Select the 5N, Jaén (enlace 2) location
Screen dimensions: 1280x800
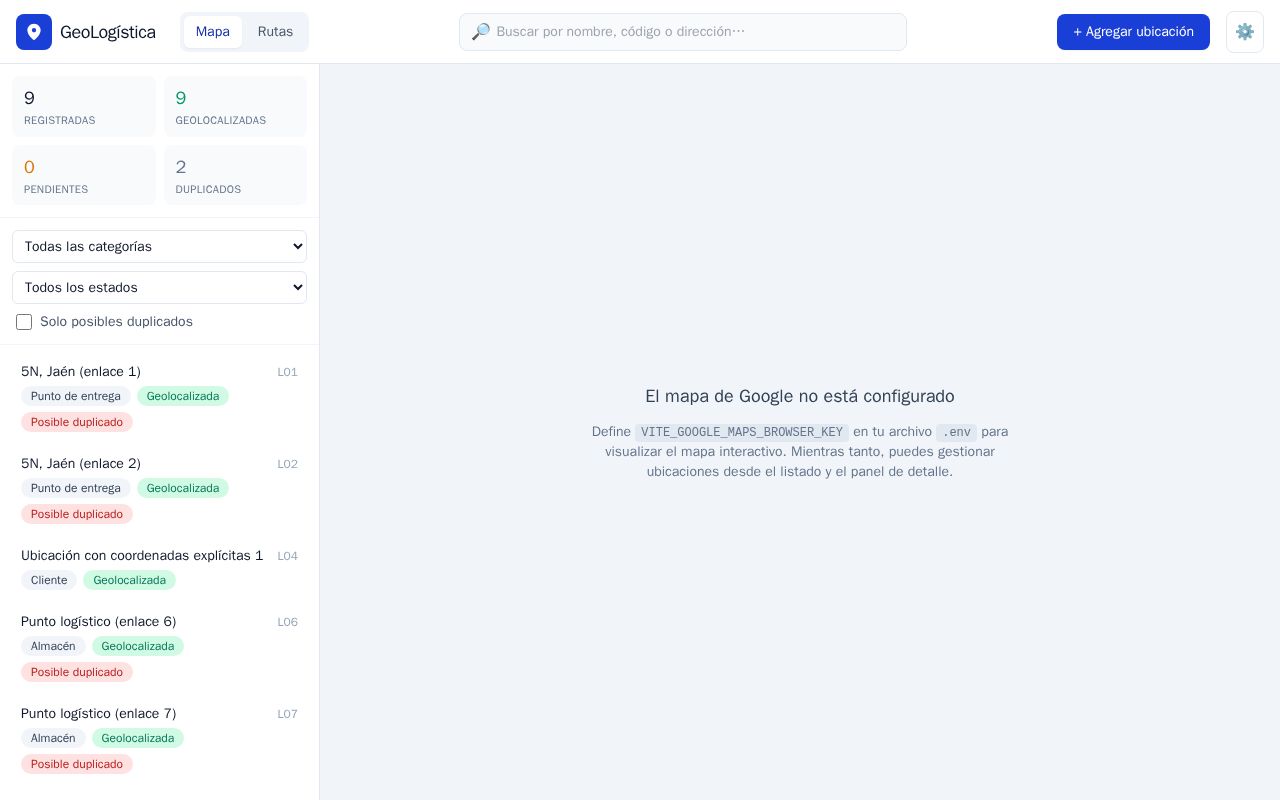(159, 489)
